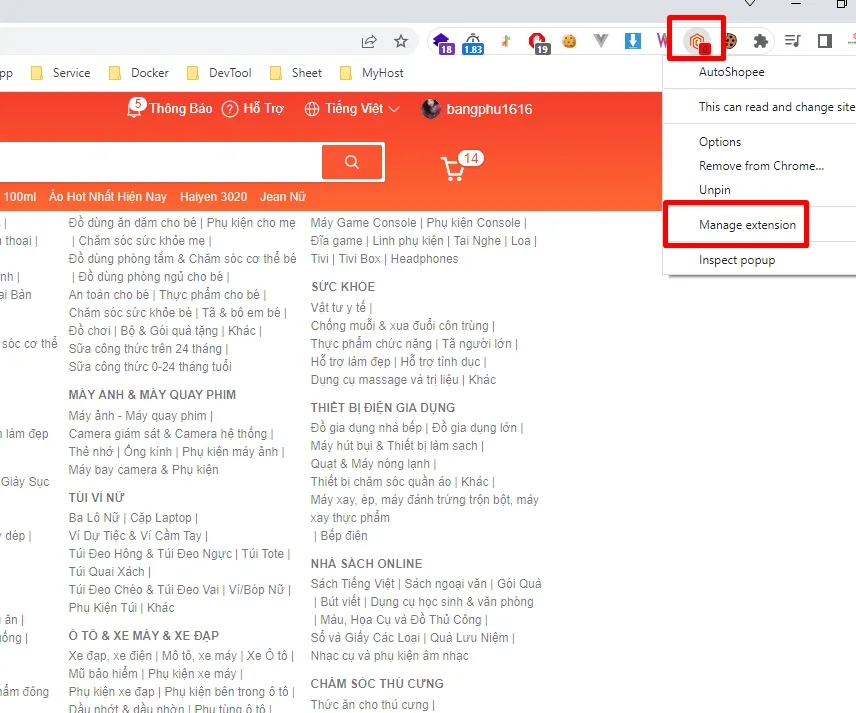Open the blue download arrow extension
Image resolution: width=856 pixels, height=713 pixels.
point(633,40)
